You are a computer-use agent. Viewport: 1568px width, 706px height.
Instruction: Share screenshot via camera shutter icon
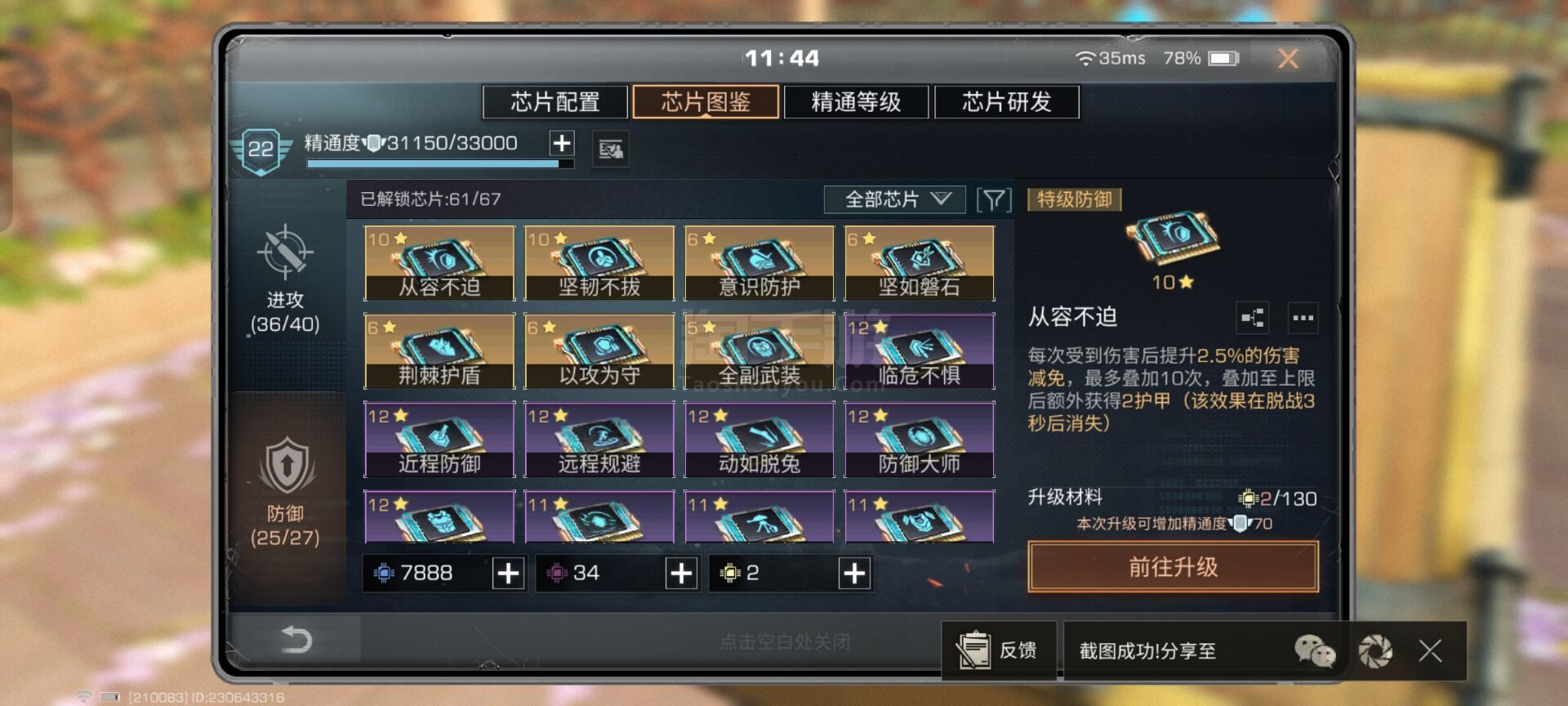pos(1375,651)
